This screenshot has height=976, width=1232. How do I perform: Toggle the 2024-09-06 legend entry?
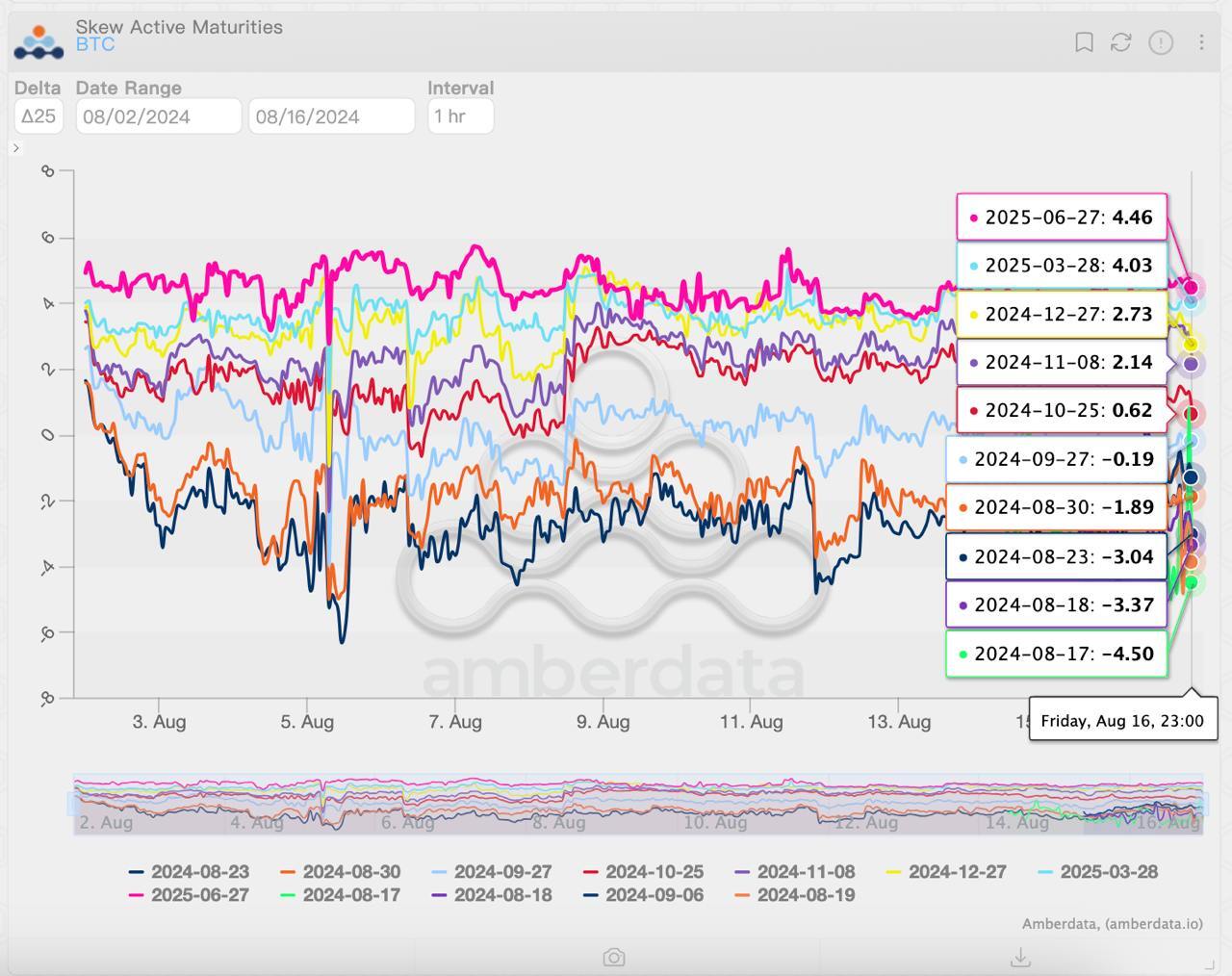coord(644,895)
